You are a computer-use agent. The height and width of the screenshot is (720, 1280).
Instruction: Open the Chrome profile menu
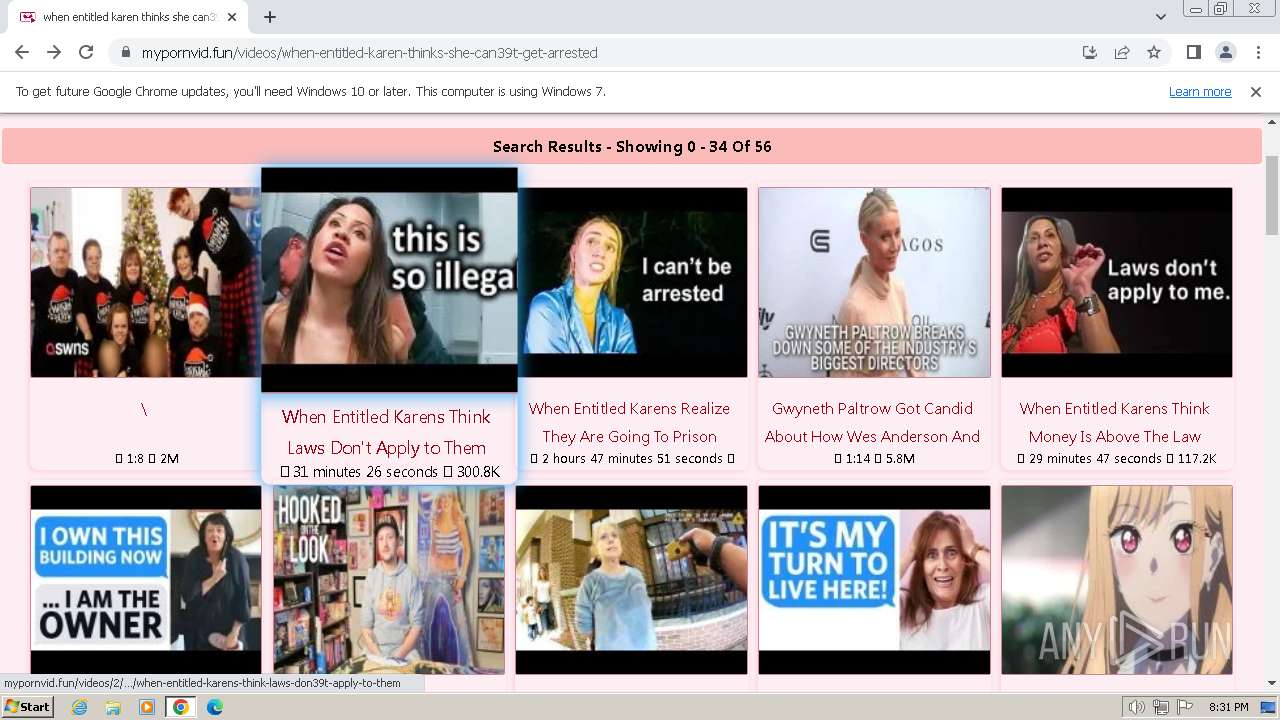1225,52
